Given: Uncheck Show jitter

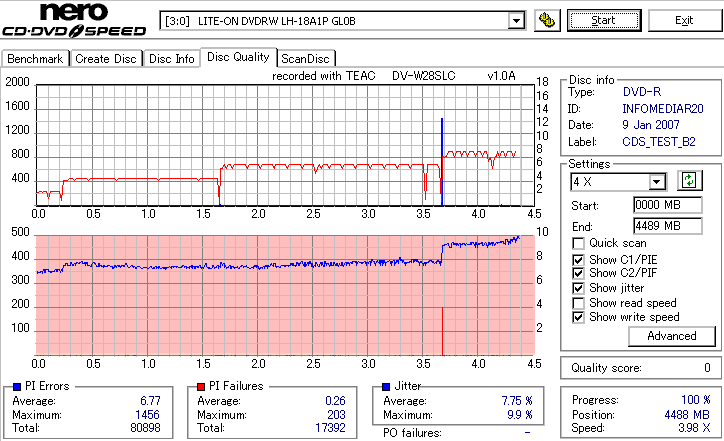Looking at the screenshot, I should click(578, 289).
